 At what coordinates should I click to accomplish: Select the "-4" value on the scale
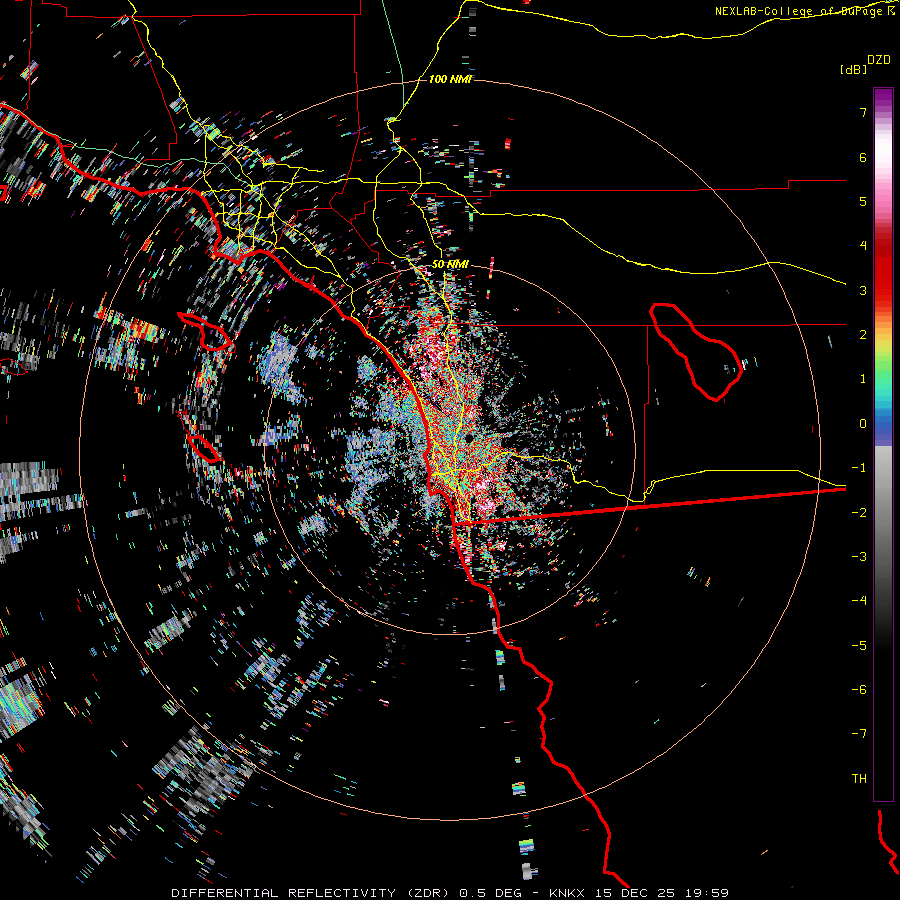pyautogui.click(x=859, y=601)
